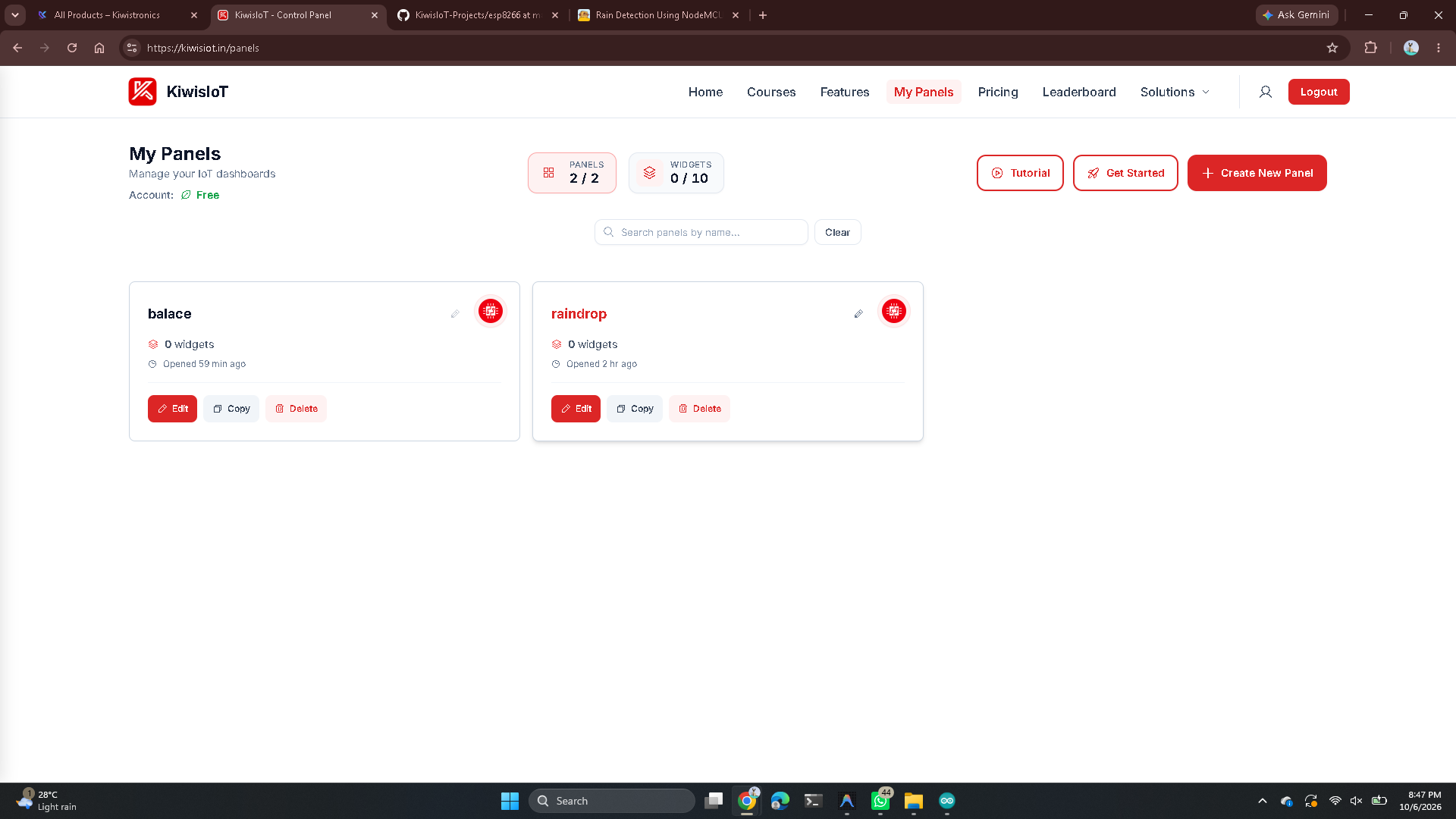This screenshot has width=1456, height=819.
Task: Open File Explorer from the taskbar
Action: [914, 801]
